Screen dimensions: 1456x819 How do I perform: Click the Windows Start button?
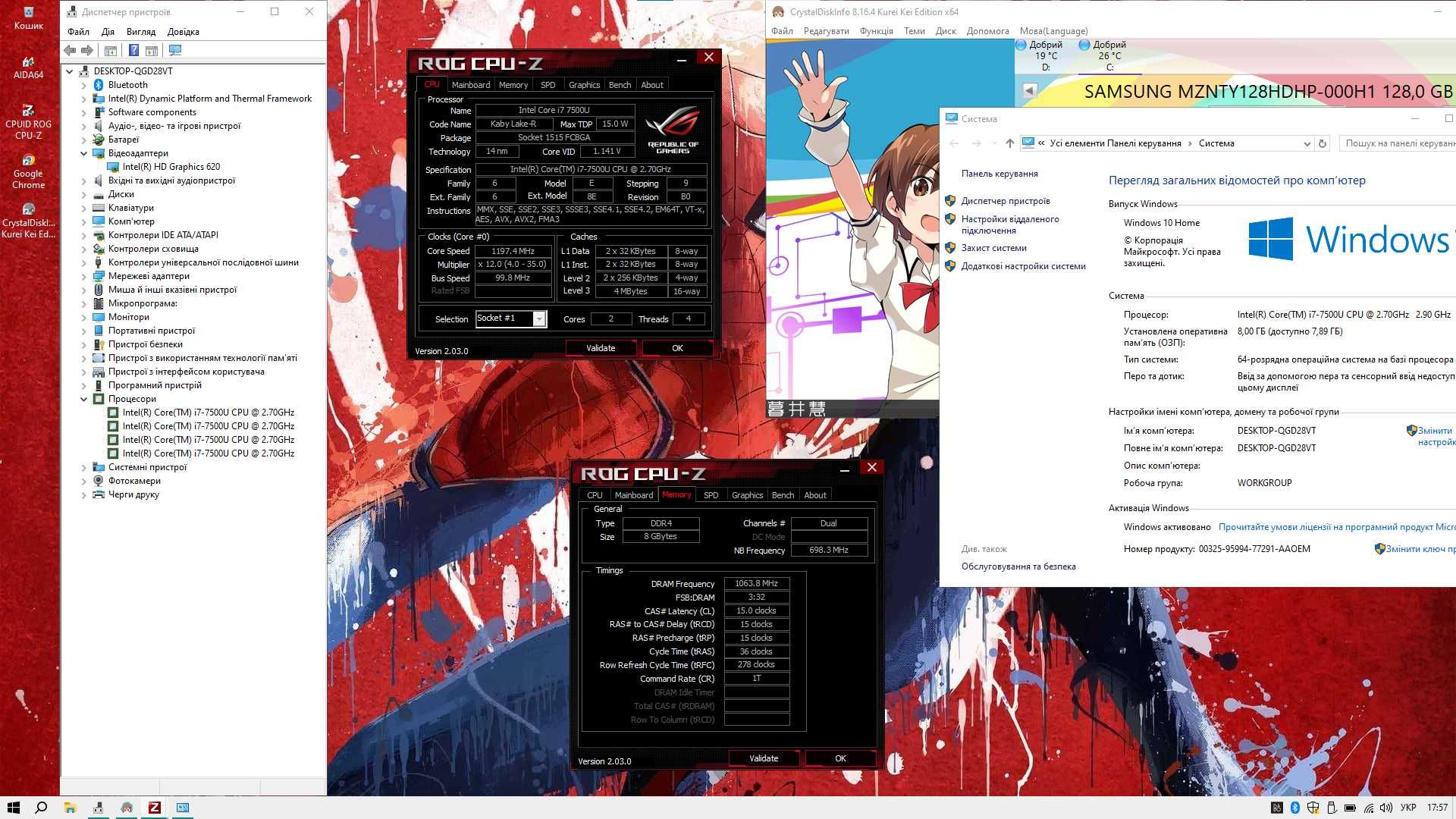[x=13, y=808]
